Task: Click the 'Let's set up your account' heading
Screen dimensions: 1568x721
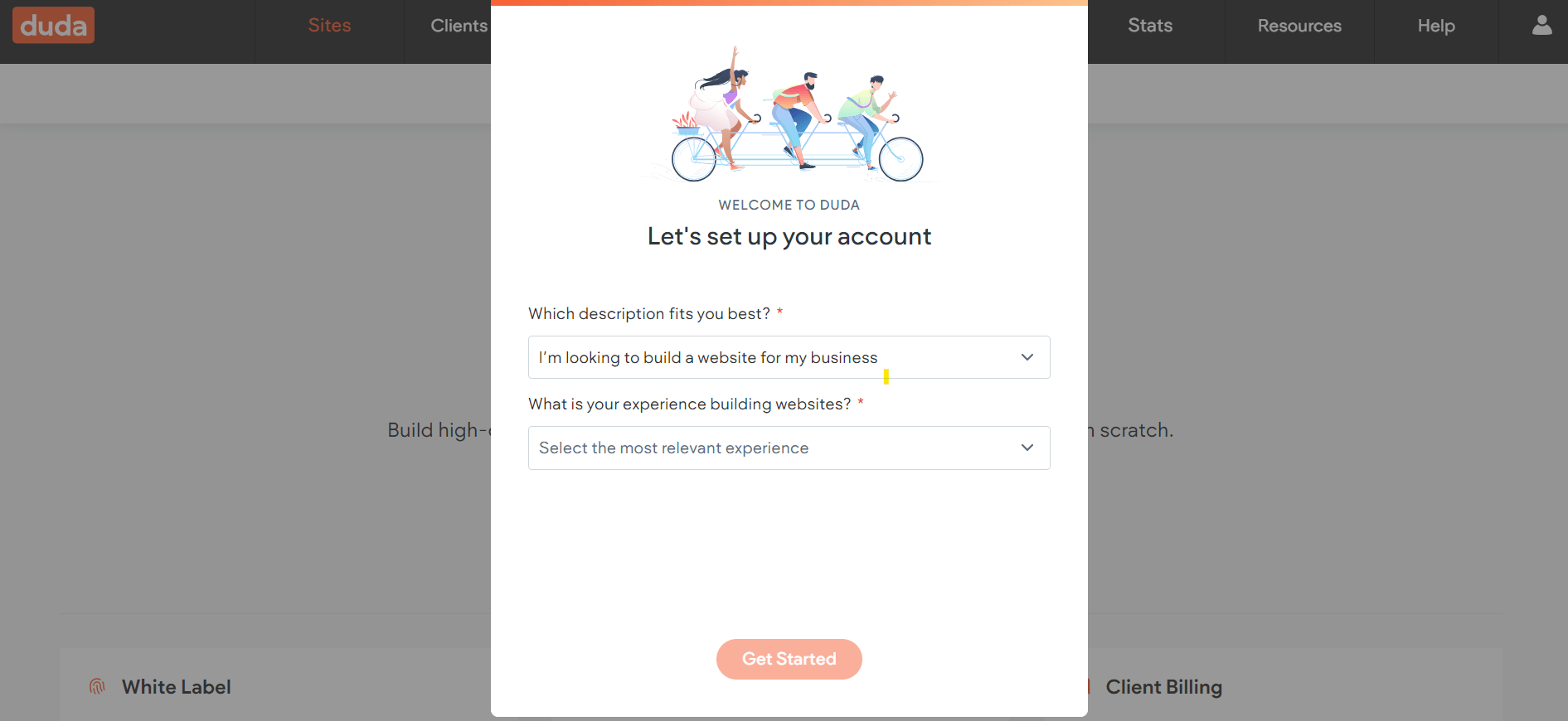Action: pyautogui.click(x=789, y=237)
